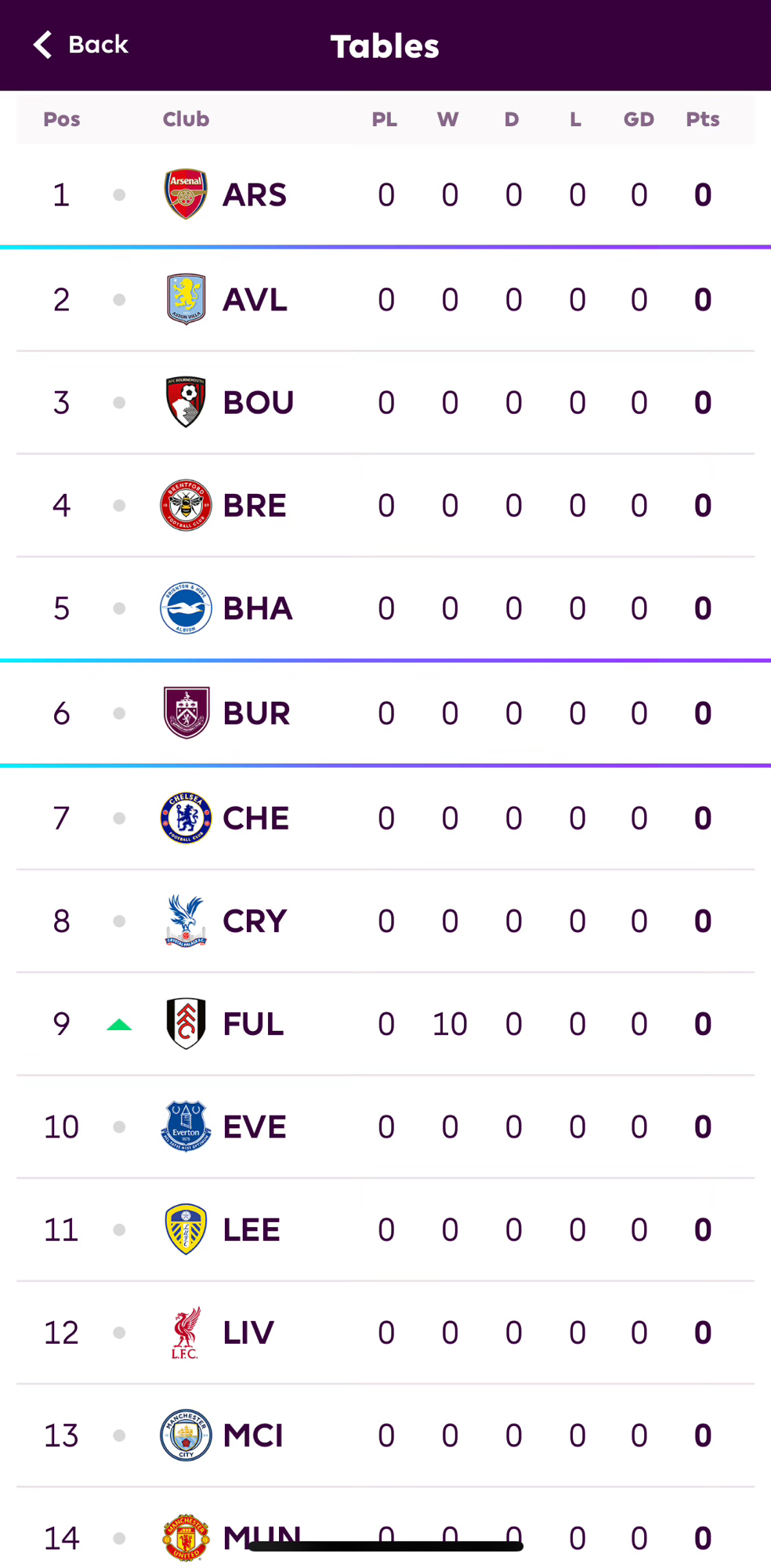The width and height of the screenshot is (771, 1568).
Task: Tap the Burnley club crest
Action: 186,713
